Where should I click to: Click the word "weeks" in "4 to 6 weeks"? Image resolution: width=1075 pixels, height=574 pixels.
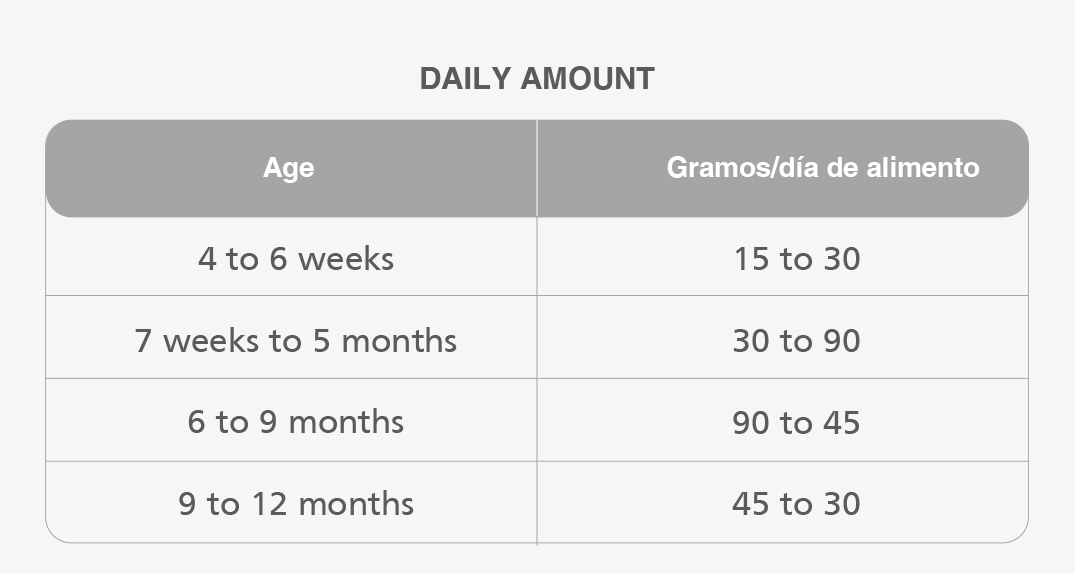(346, 259)
